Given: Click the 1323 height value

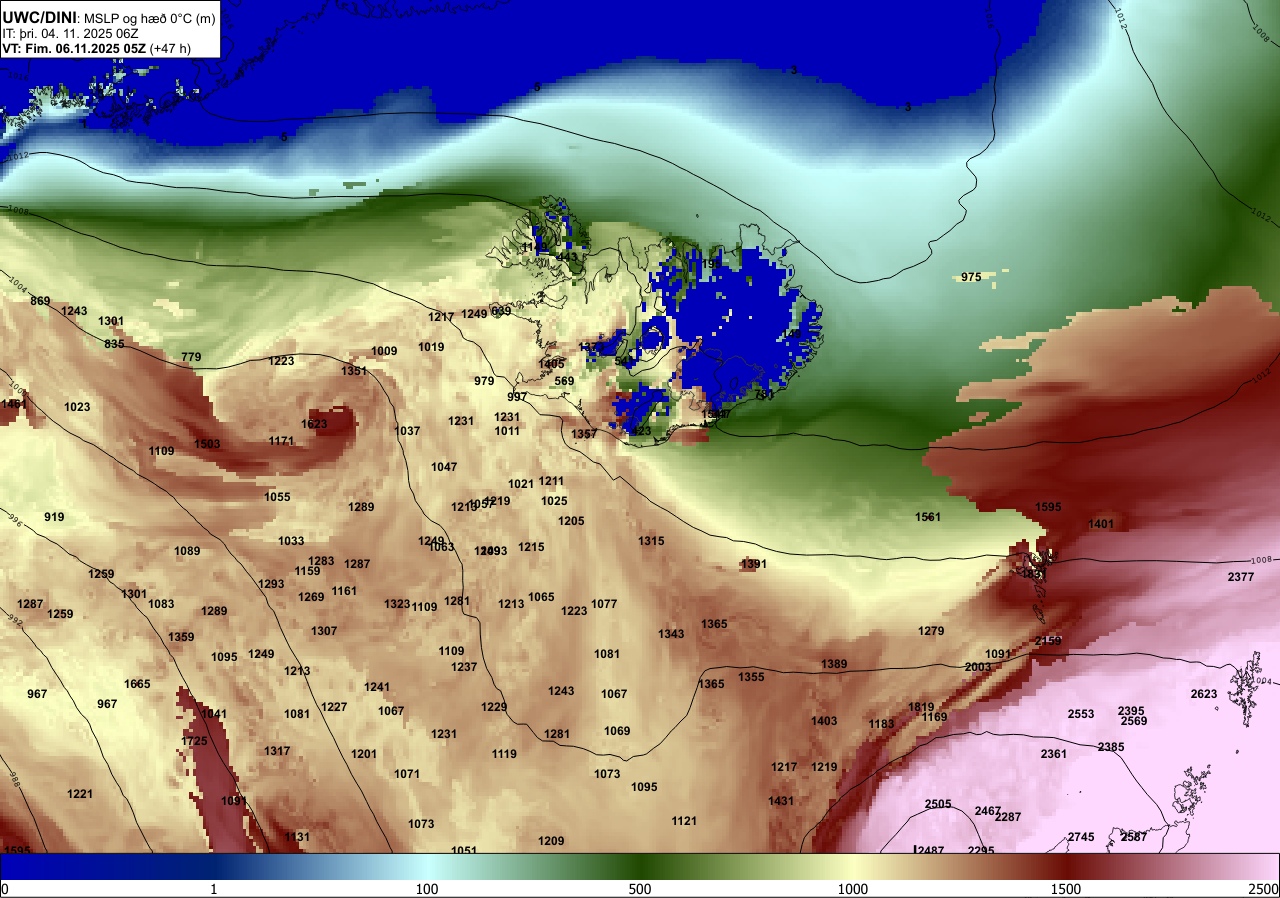Looking at the screenshot, I should click(397, 604).
